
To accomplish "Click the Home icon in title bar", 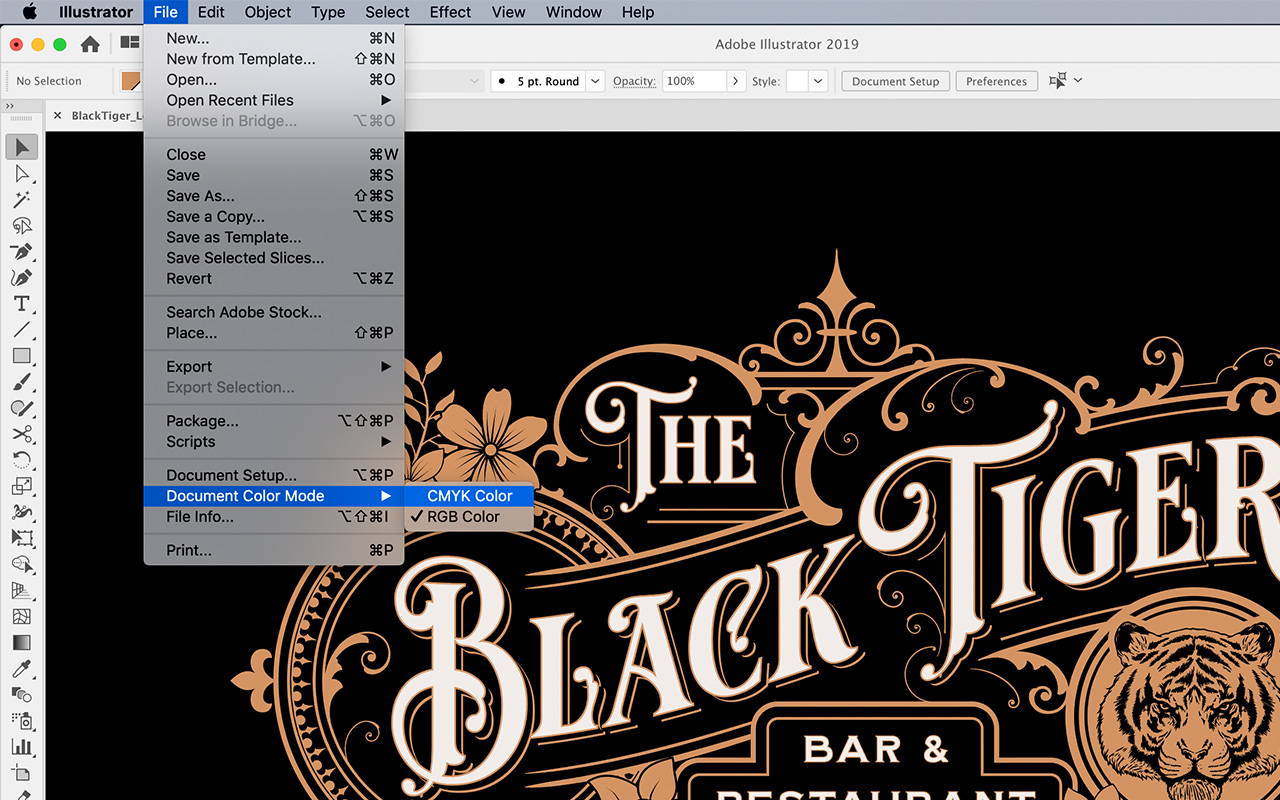I will click(90, 44).
